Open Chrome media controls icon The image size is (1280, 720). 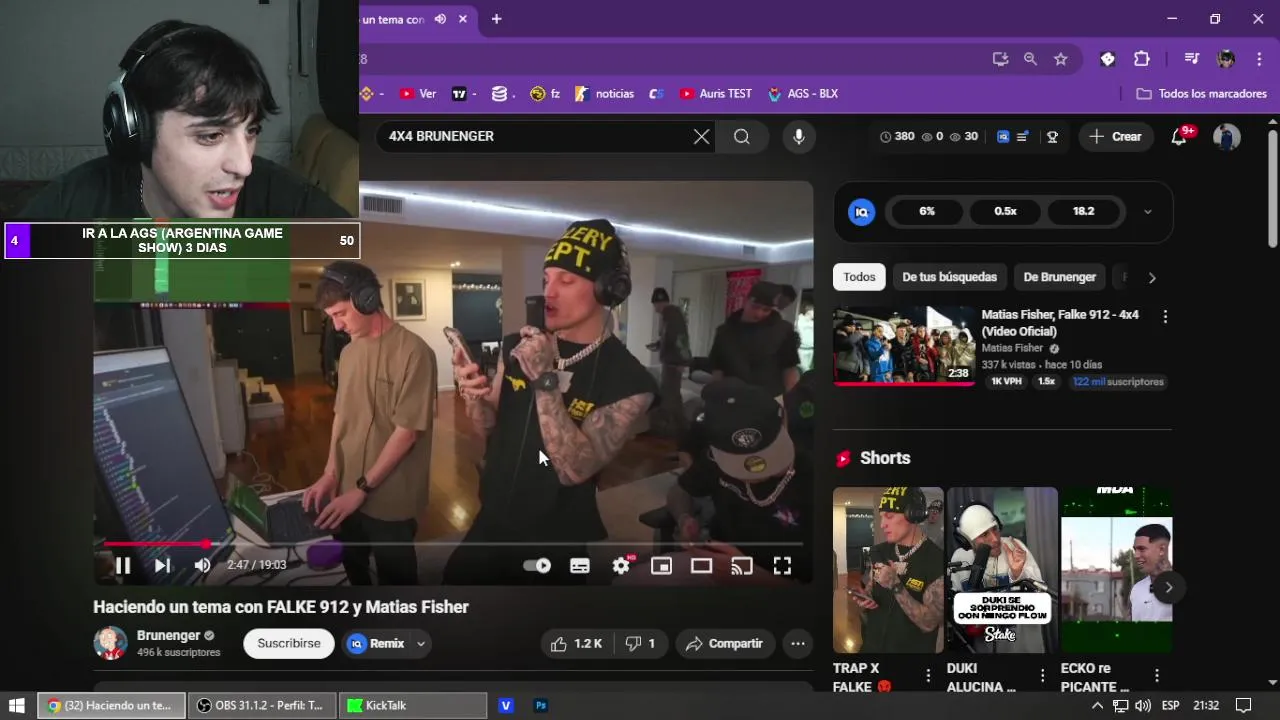click(1191, 59)
